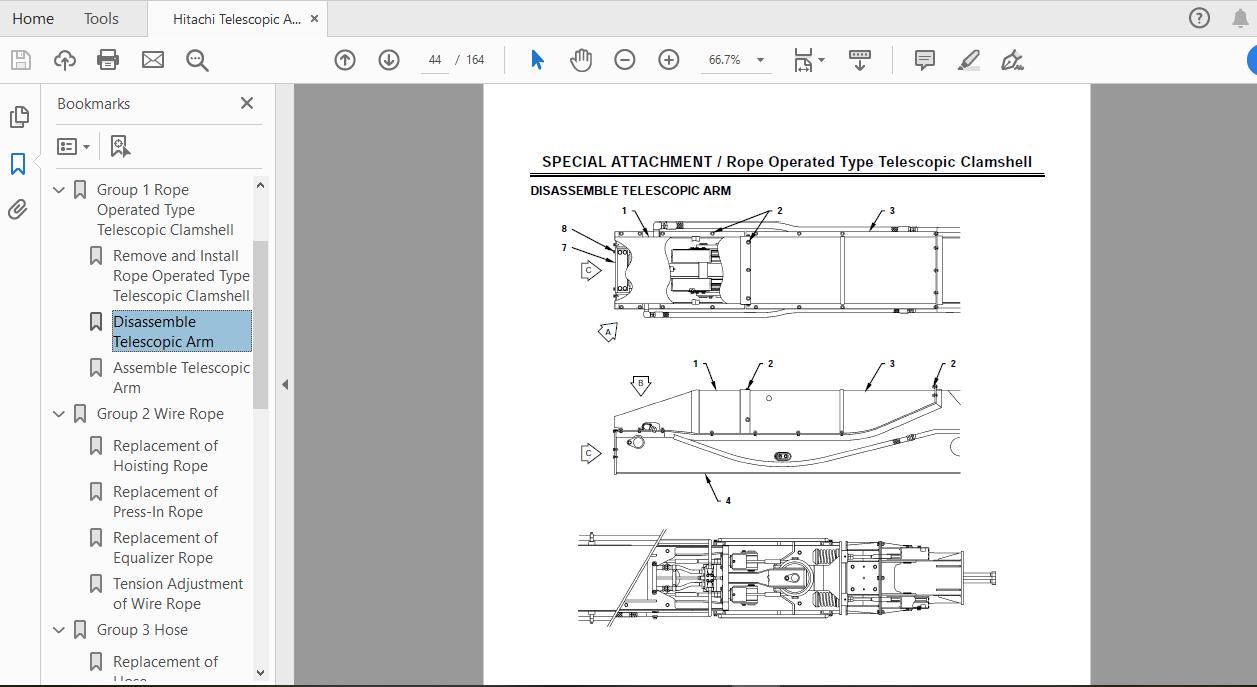This screenshot has width=1257, height=687.
Task: Open fit page width options icon
Action: (x=809, y=60)
